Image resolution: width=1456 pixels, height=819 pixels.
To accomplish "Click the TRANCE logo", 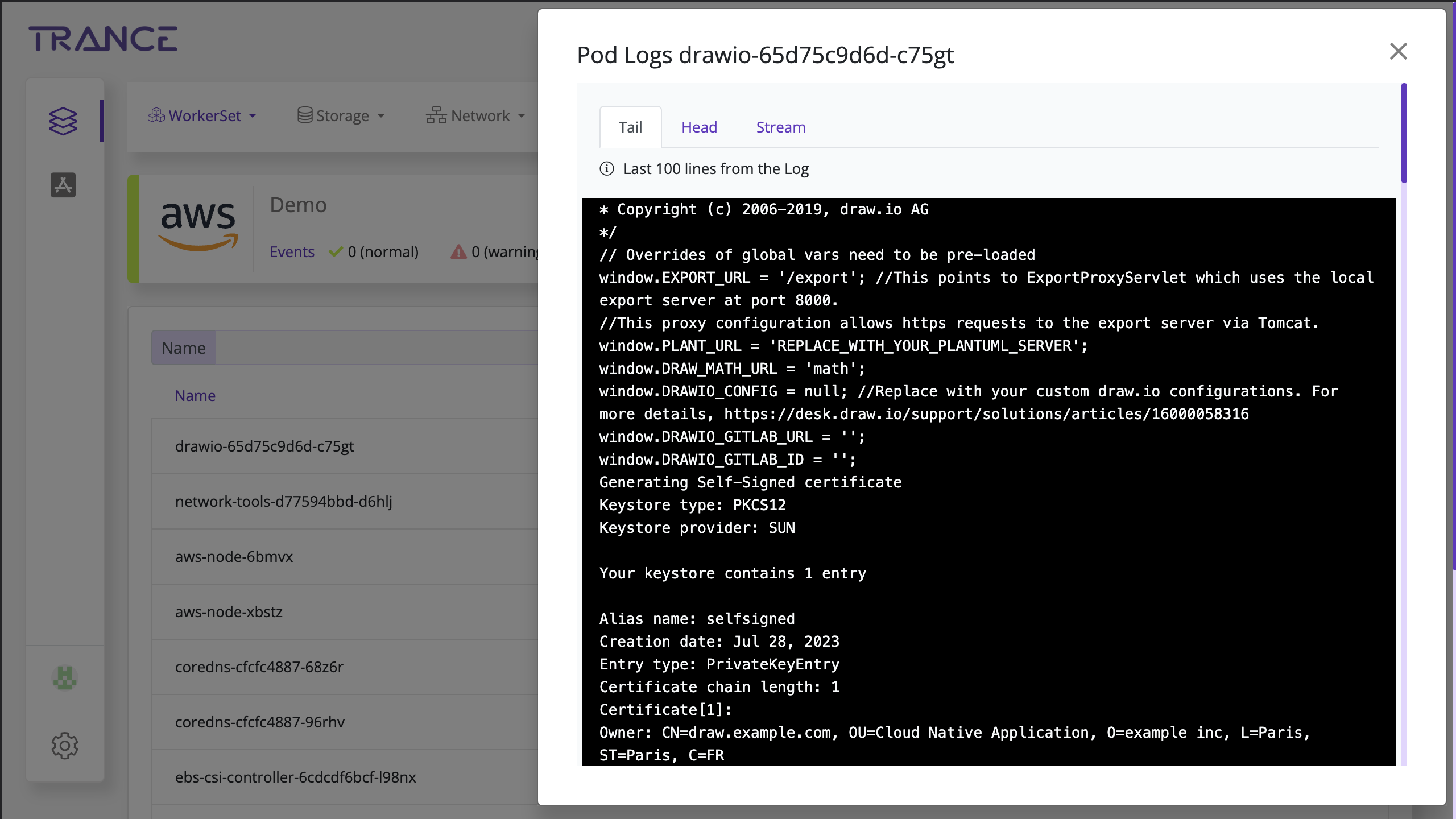I will [x=103, y=39].
